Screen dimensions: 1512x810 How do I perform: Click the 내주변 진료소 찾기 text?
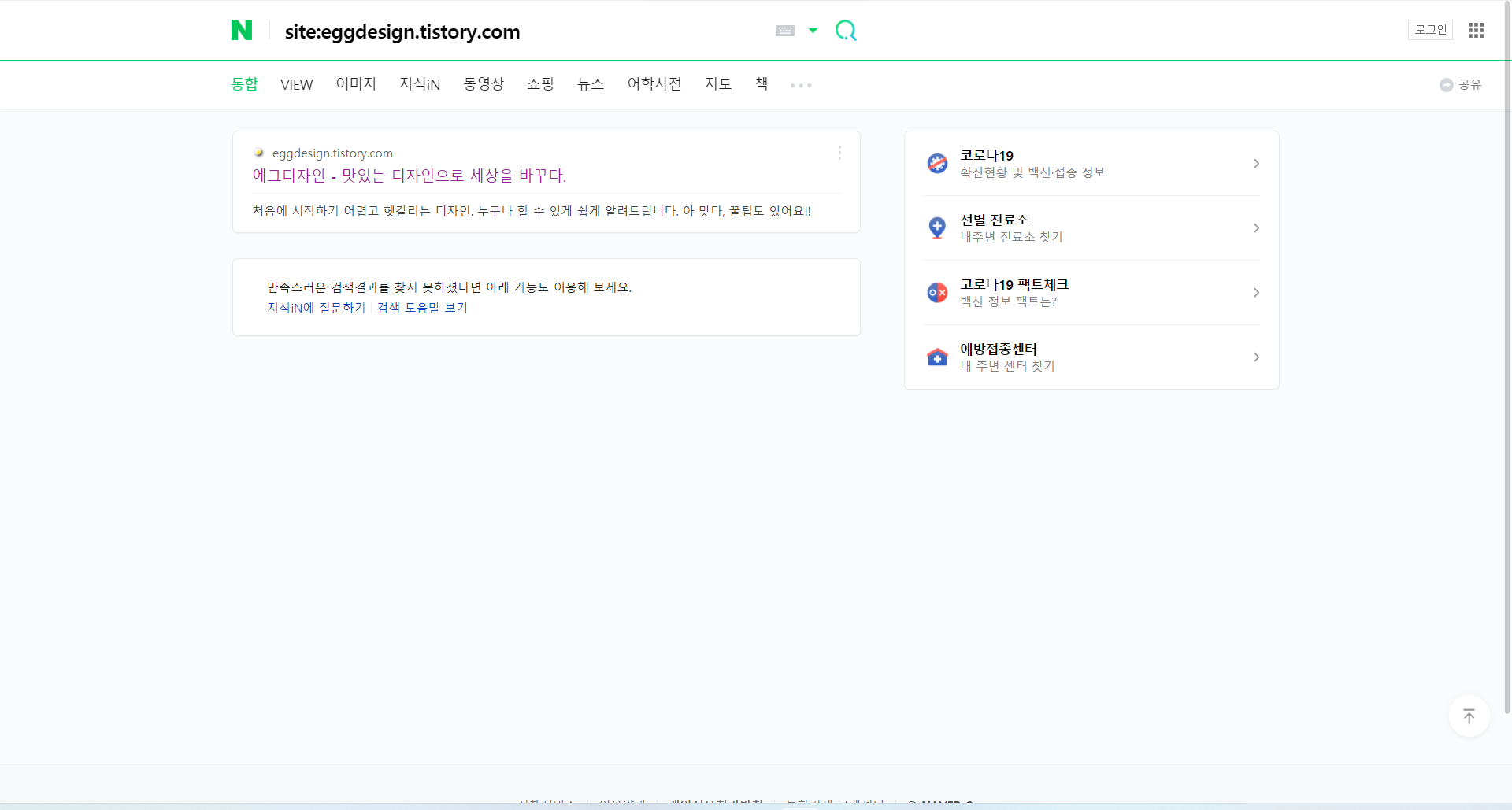point(1011,237)
